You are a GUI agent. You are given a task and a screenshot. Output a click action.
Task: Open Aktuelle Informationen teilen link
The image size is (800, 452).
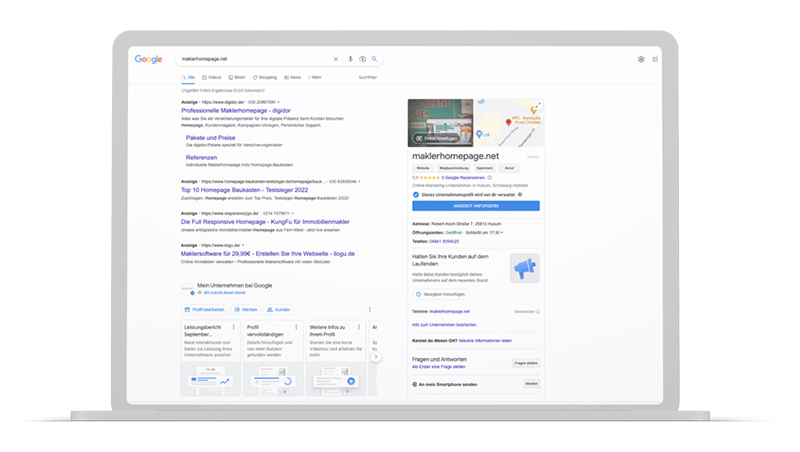pos(485,341)
